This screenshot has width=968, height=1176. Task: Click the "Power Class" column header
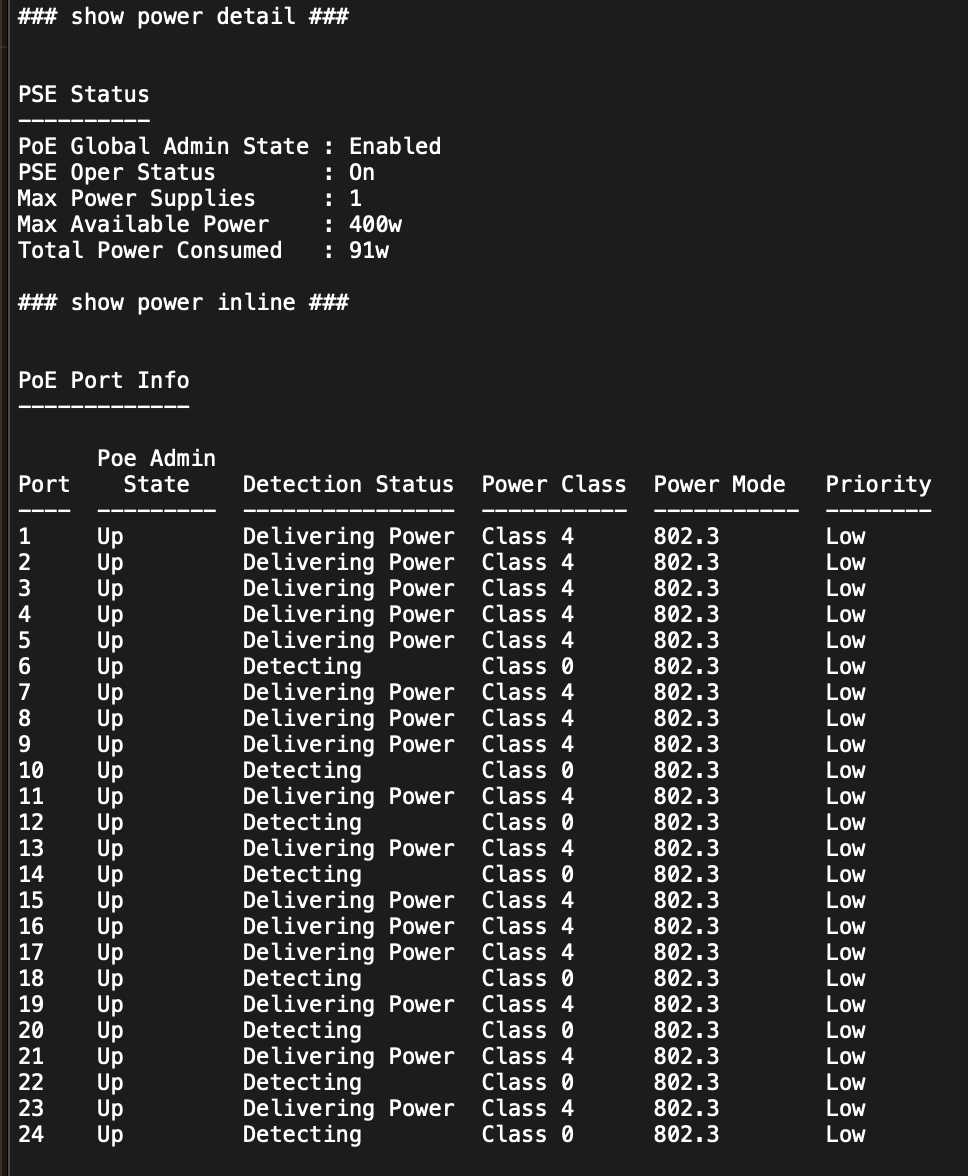pos(553,484)
